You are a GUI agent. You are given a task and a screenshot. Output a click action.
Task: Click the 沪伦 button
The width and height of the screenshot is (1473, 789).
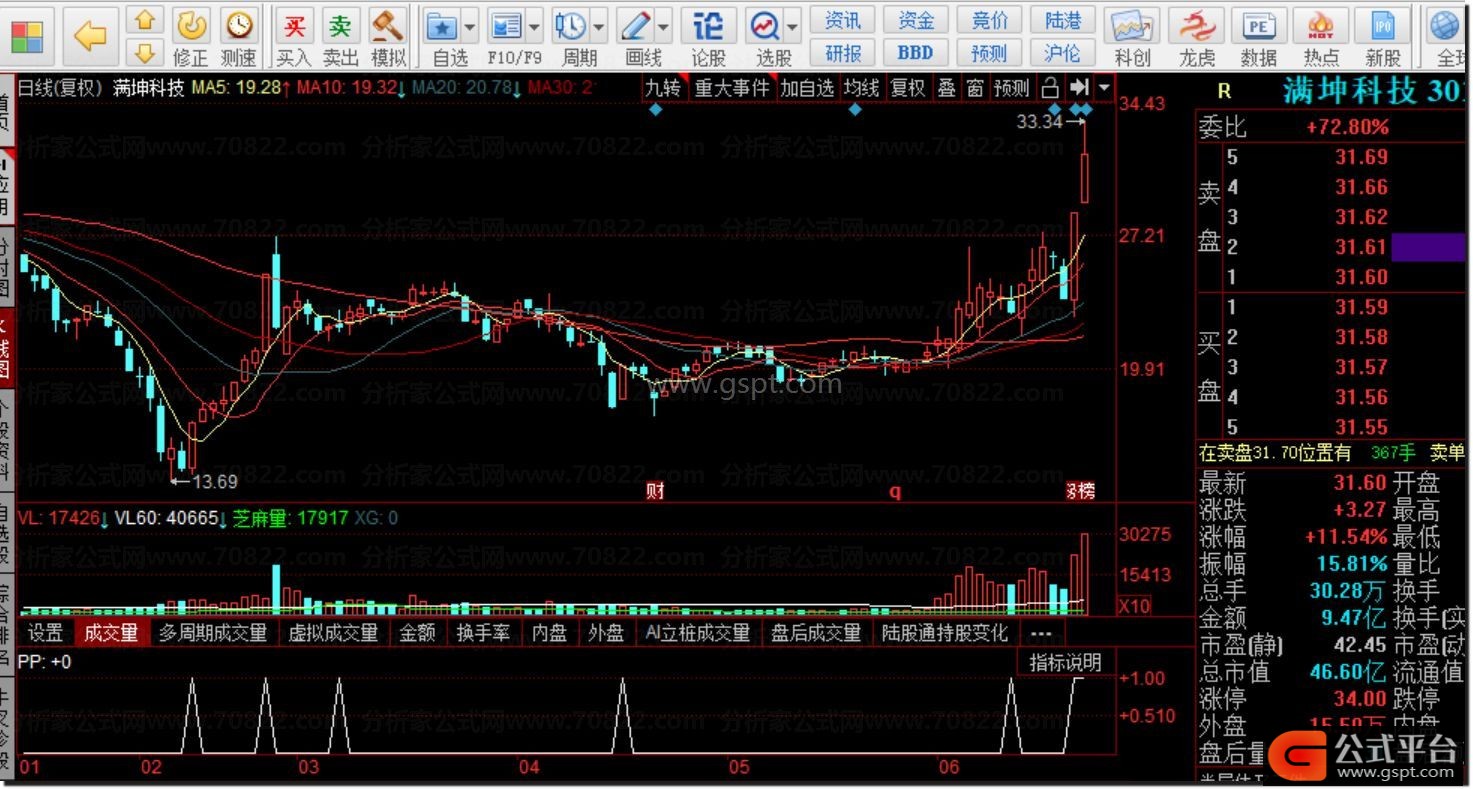point(1063,52)
